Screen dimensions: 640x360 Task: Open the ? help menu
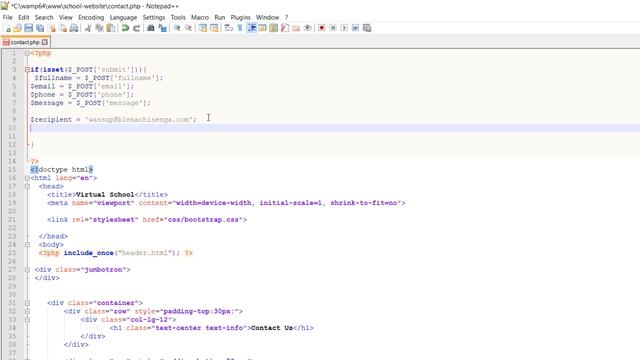coord(287,17)
